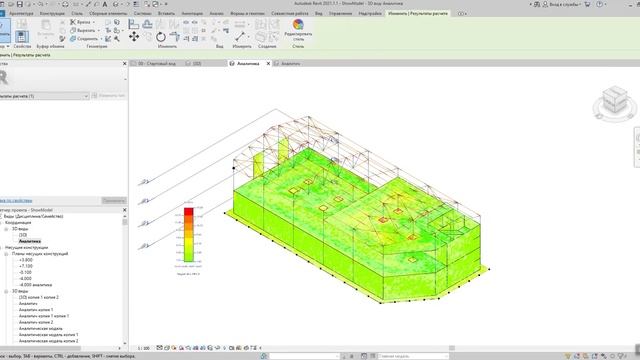Click the ViewCube in the 3D view
Screen dimensions: 640x360
[x=615, y=101]
